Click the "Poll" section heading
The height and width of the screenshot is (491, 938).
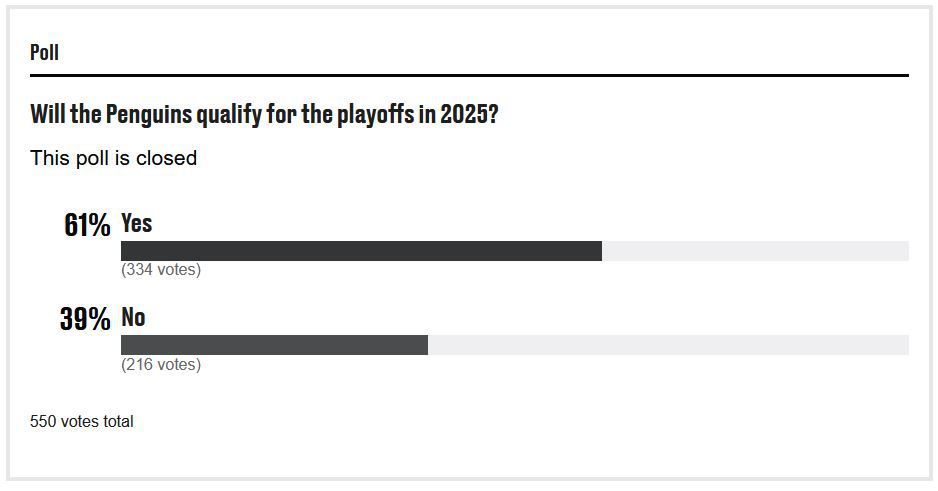pos(44,52)
